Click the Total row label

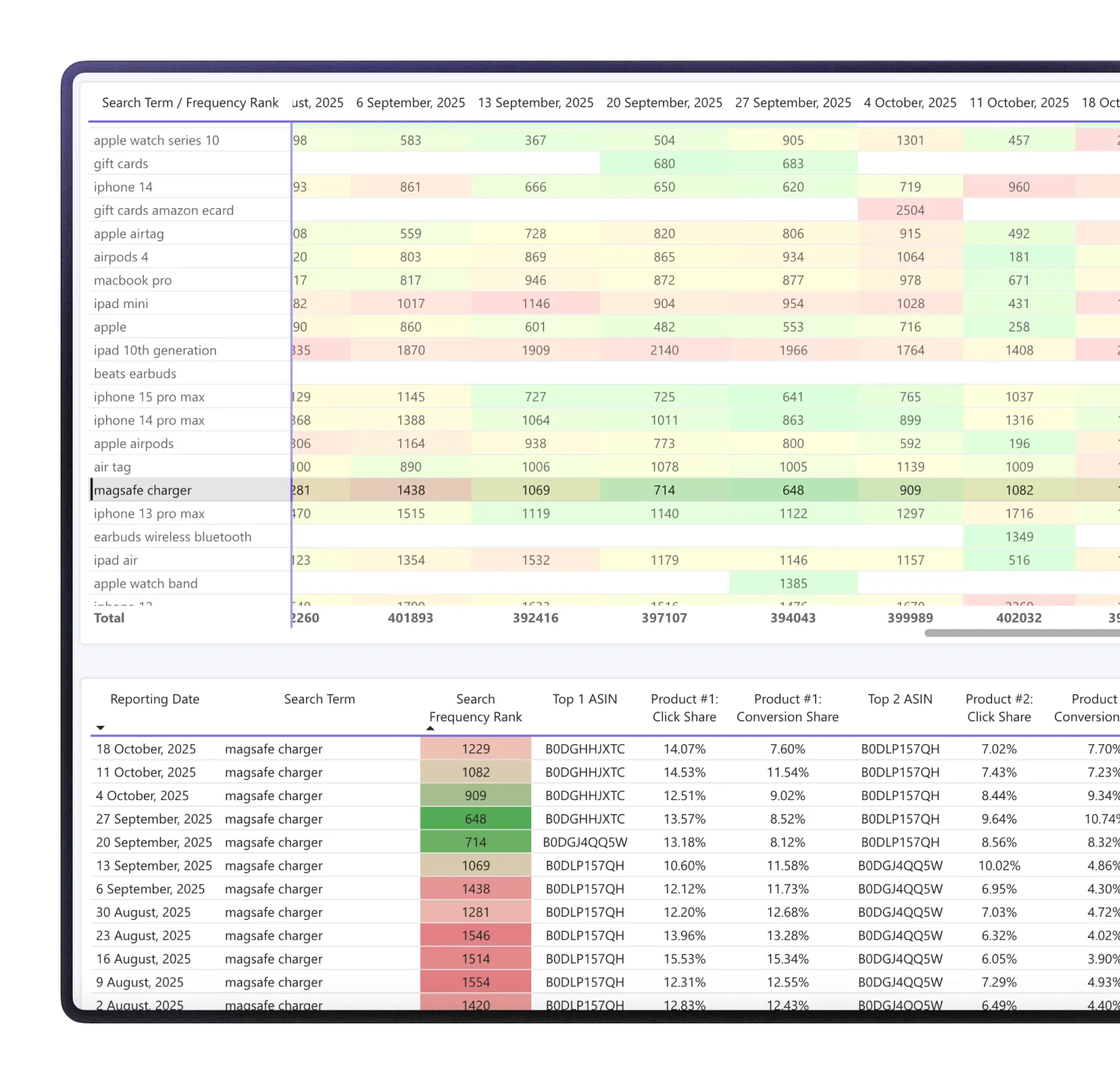(109, 618)
